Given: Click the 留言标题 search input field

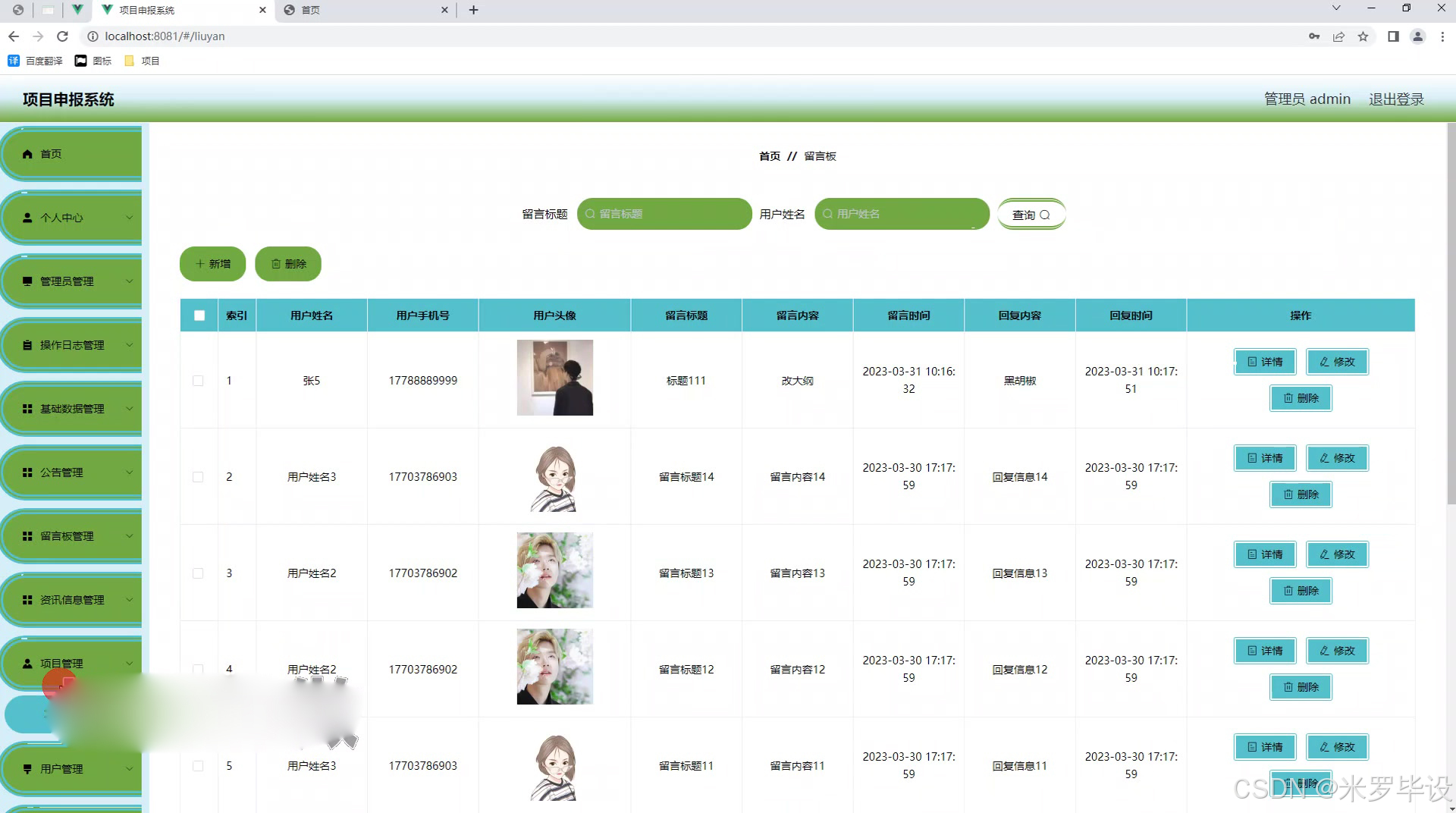Looking at the screenshot, I should pos(665,214).
